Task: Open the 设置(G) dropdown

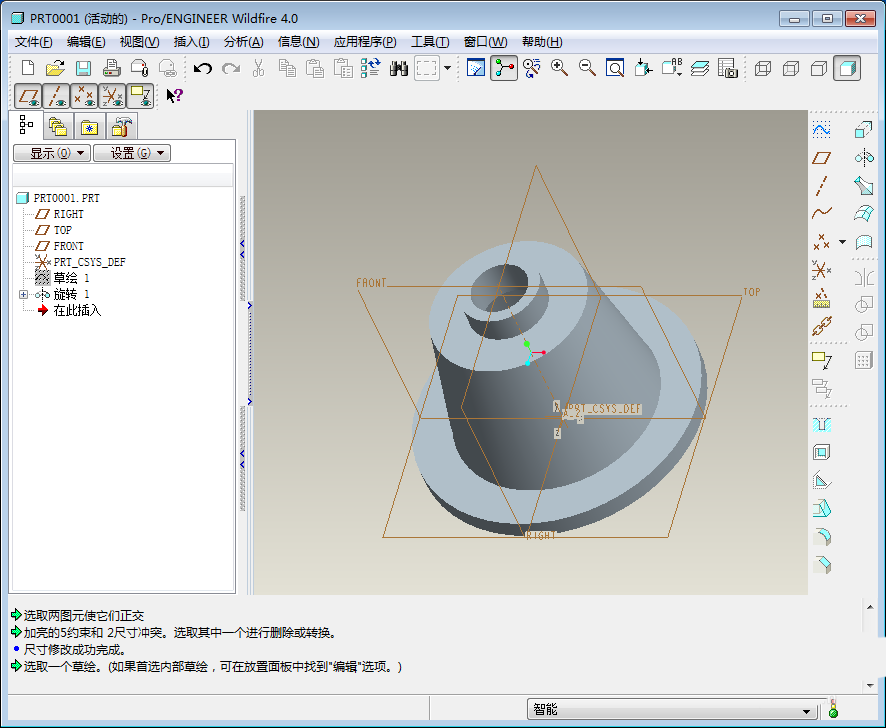Action: [x=132, y=153]
